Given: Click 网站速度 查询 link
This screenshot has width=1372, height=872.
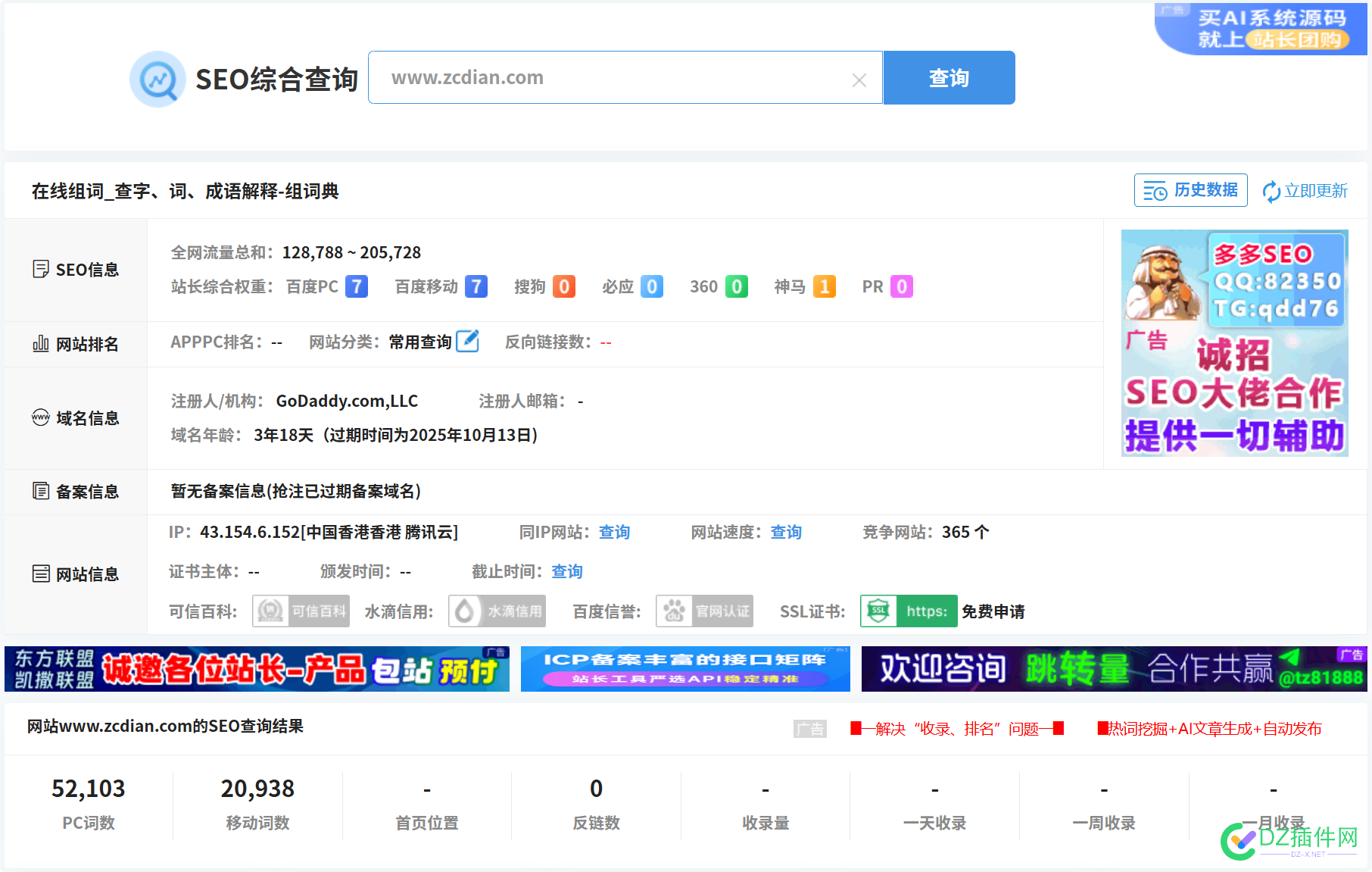Looking at the screenshot, I should click(786, 532).
